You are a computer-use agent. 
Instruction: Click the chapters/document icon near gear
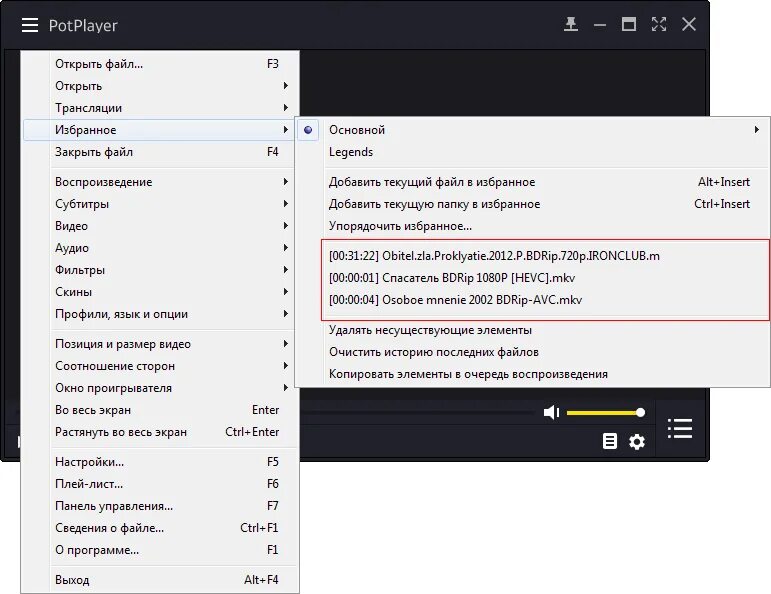tap(610, 441)
